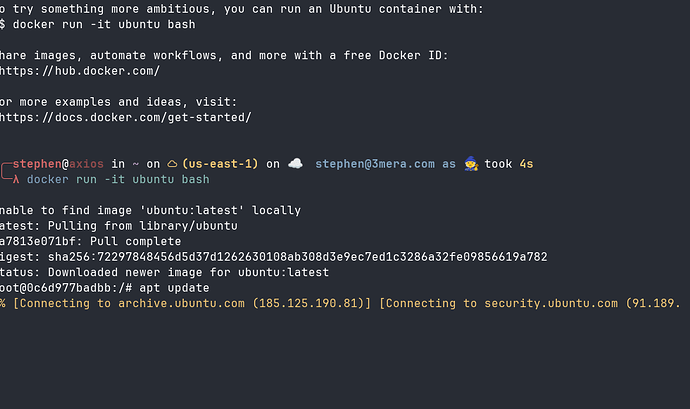This screenshot has height=409, width=690.
Task: Click the tilde home directory symbol
Action: tap(136, 164)
